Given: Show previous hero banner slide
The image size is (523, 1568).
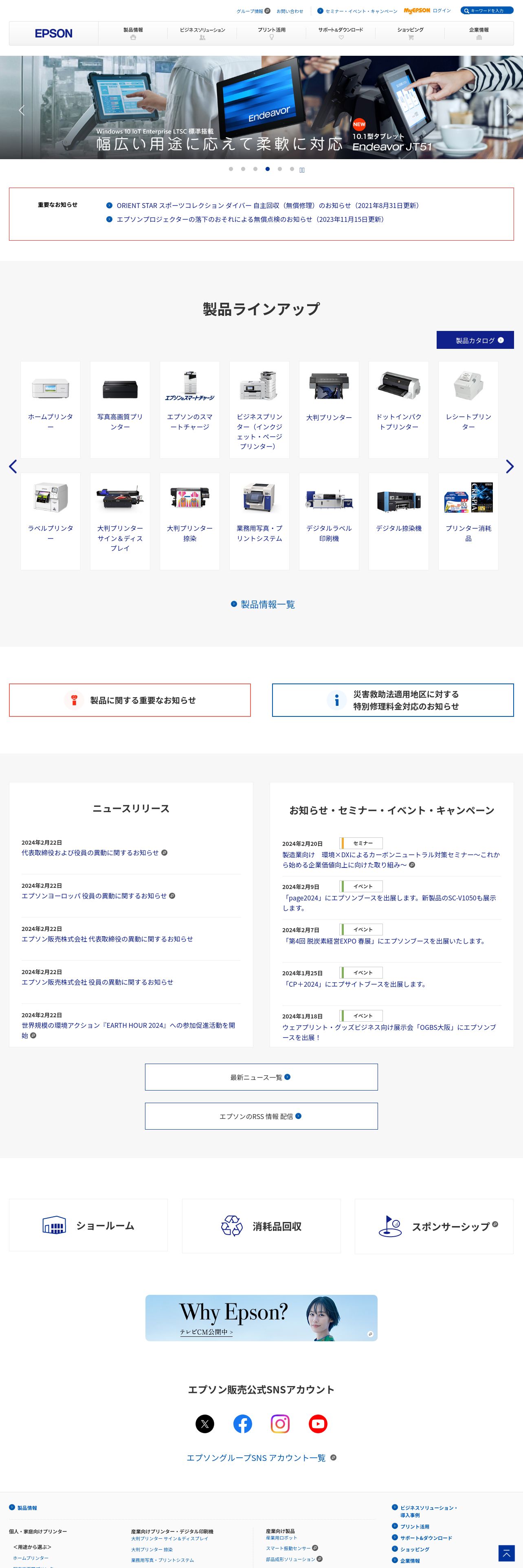Looking at the screenshot, I should [x=22, y=110].
